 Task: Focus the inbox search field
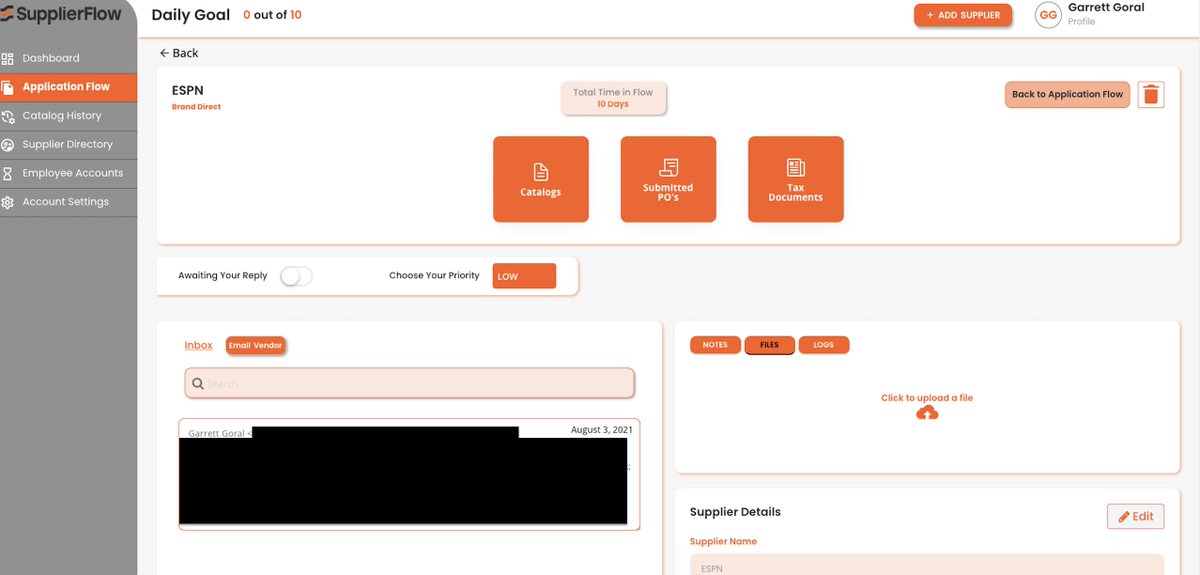tap(409, 383)
